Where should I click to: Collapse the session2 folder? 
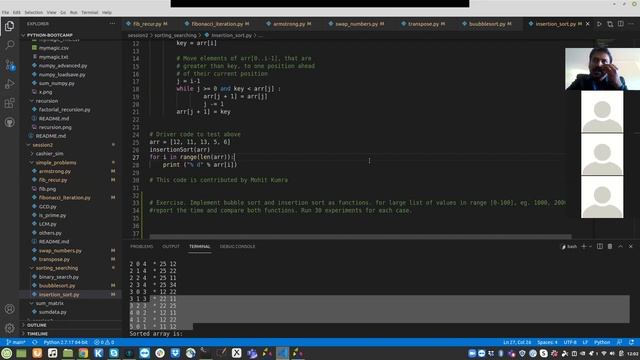42,145
